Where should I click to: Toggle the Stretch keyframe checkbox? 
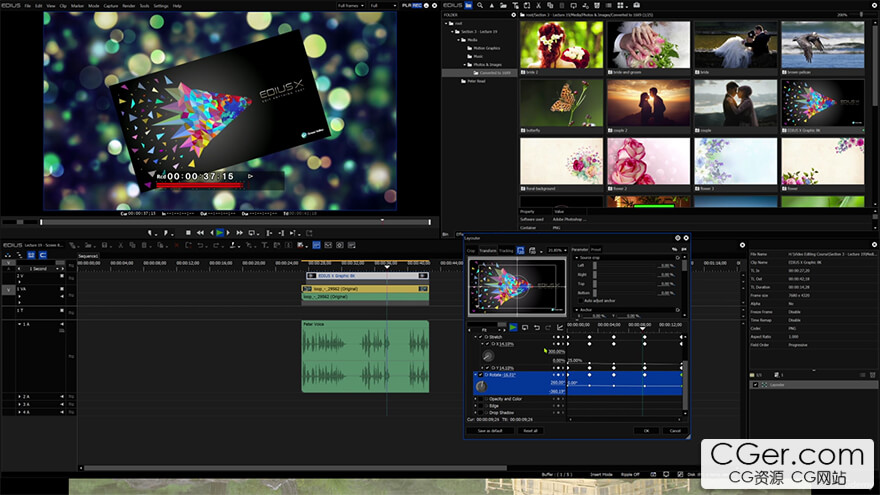480,337
